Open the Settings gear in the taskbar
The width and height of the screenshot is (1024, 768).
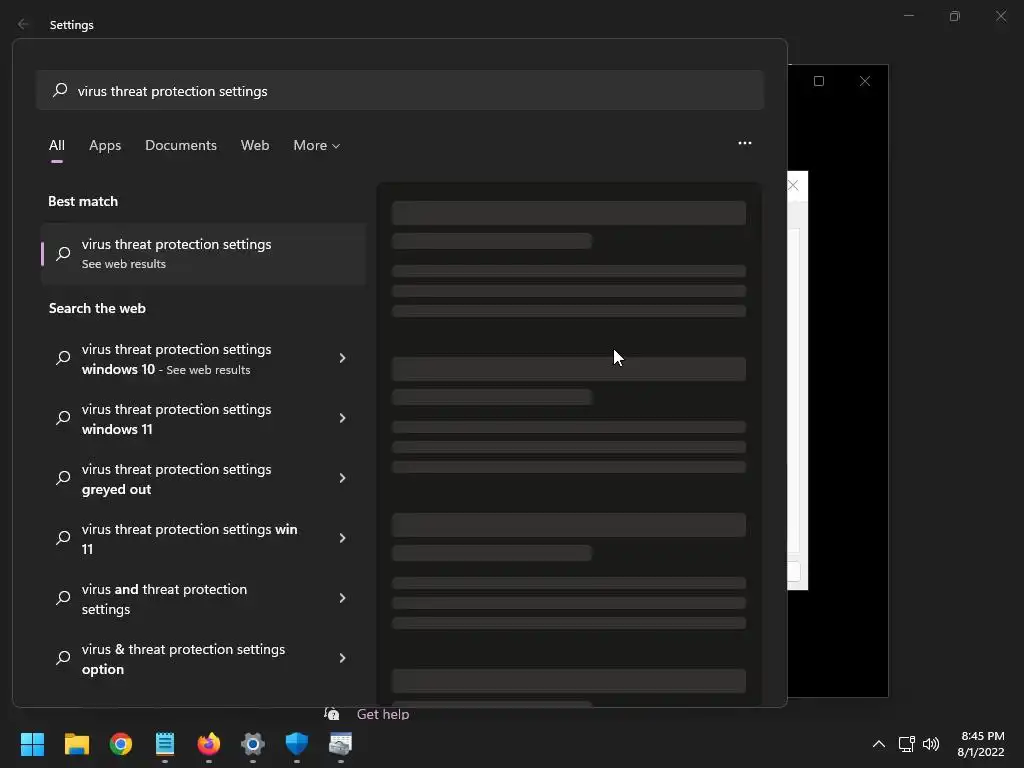click(253, 744)
